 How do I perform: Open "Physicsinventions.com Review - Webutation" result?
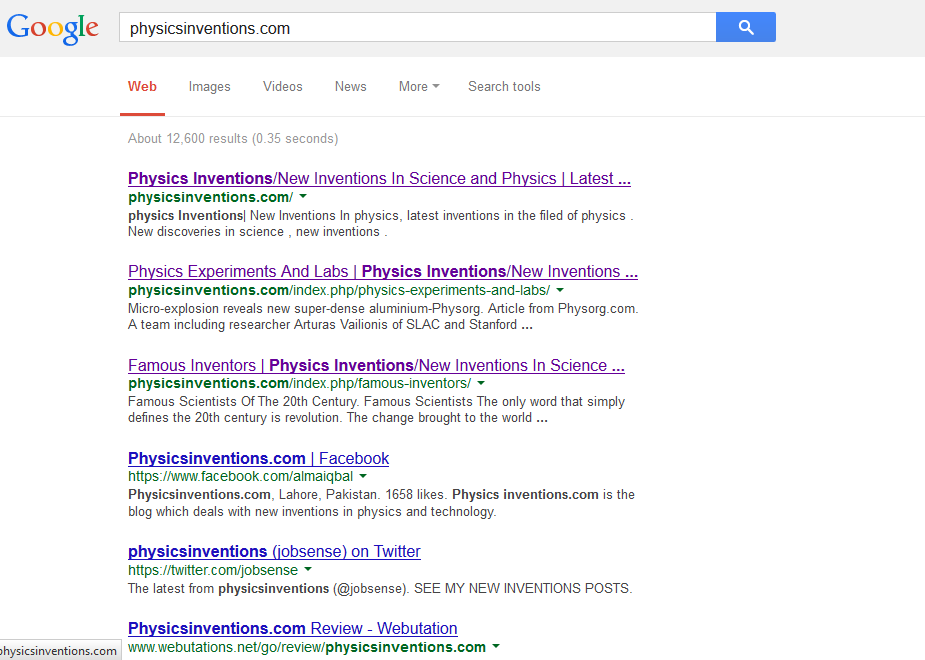tap(293, 628)
